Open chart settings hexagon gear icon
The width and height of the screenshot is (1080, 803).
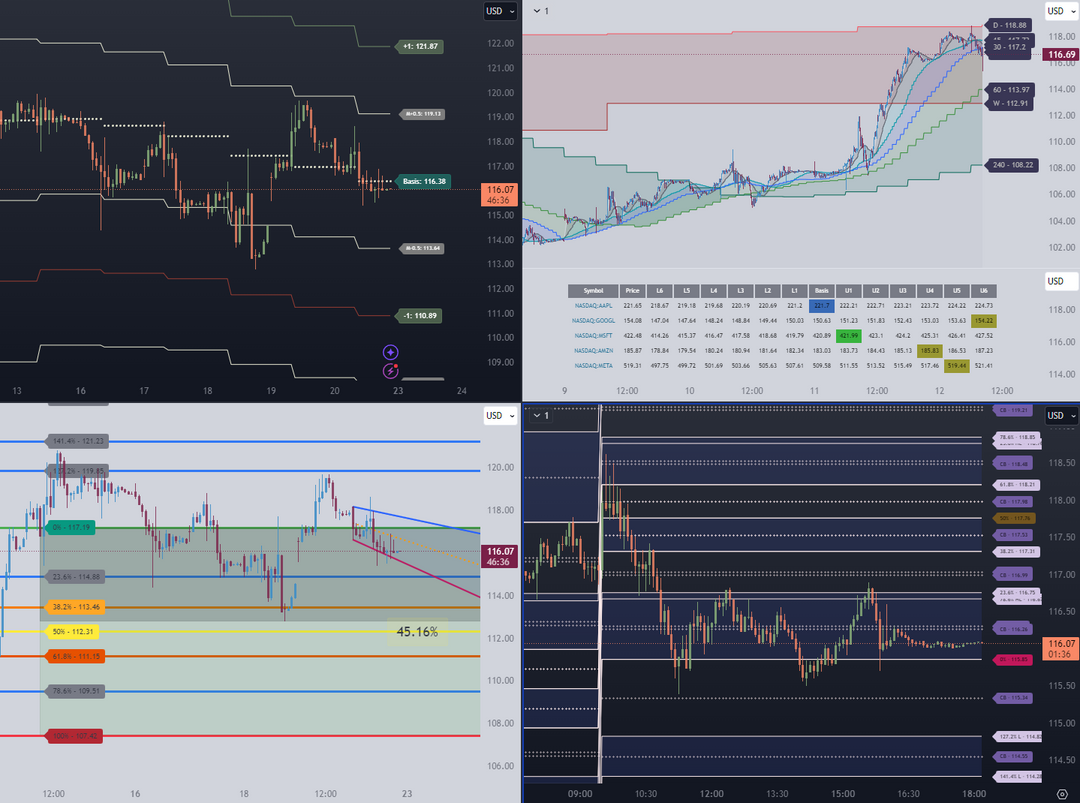(x=1061, y=794)
